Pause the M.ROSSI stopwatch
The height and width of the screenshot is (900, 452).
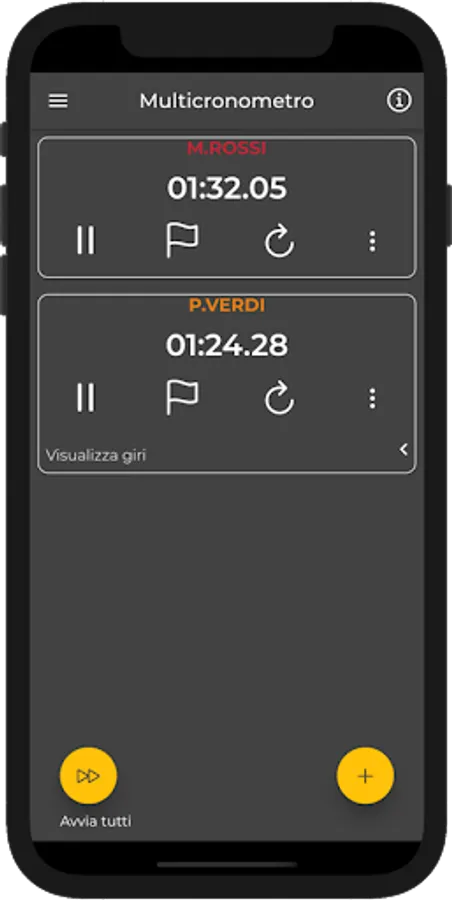point(86,240)
